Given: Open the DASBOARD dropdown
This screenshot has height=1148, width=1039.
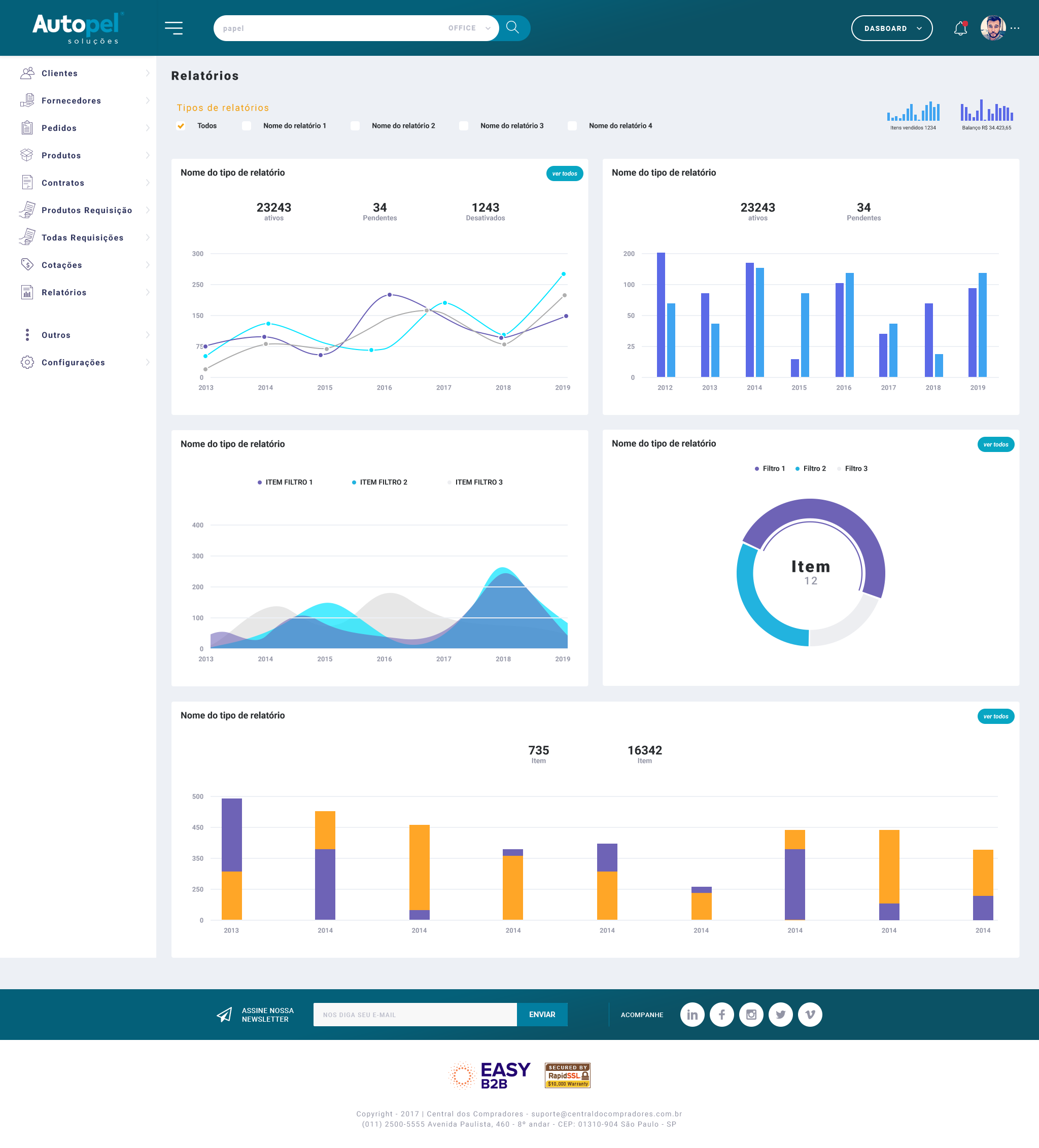Looking at the screenshot, I should 891,28.
